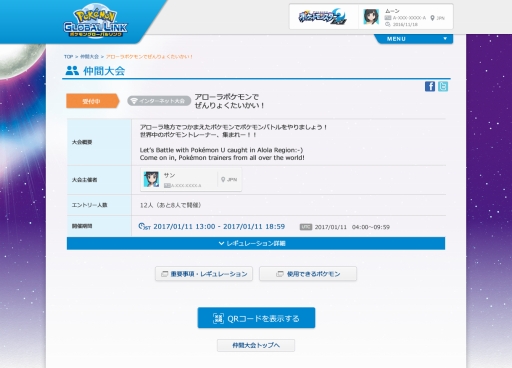Share tournament on Facebook icon

coord(430,86)
